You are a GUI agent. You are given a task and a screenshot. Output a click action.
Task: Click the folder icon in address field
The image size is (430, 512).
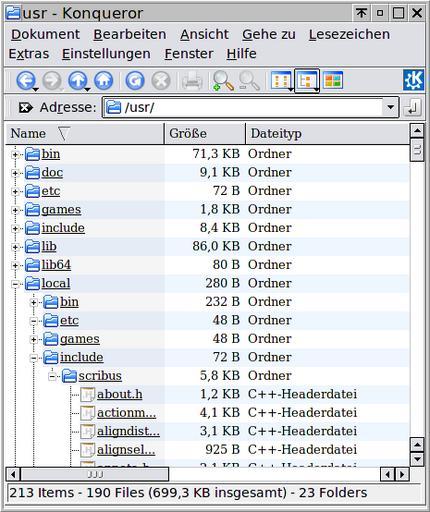point(113,108)
